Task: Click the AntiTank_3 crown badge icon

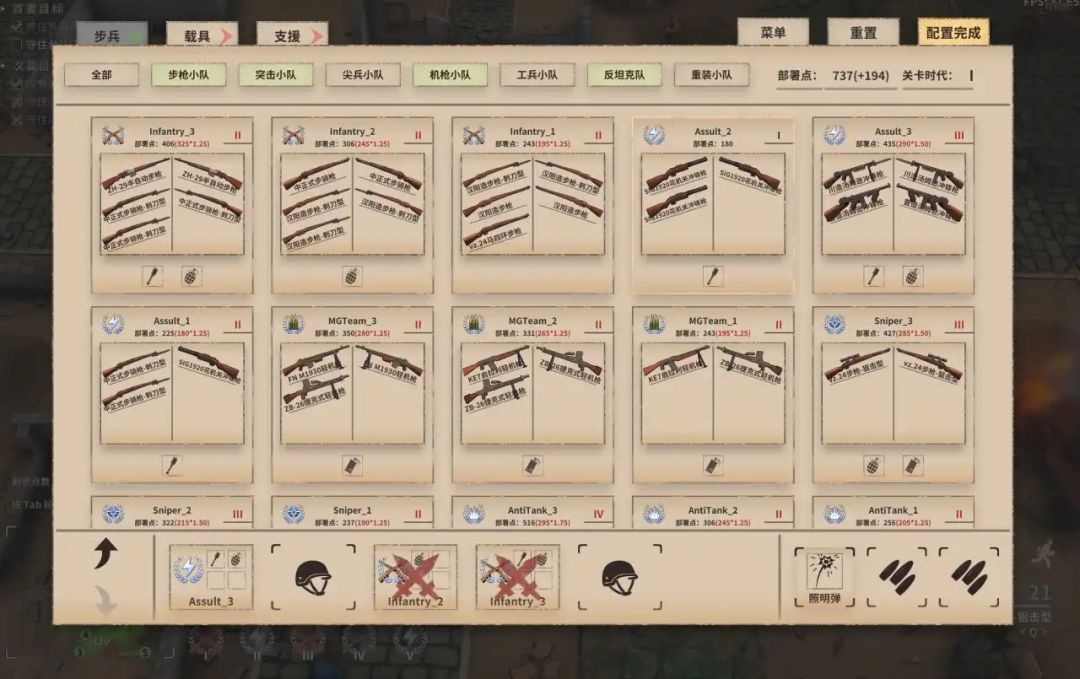Action: (x=474, y=514)
